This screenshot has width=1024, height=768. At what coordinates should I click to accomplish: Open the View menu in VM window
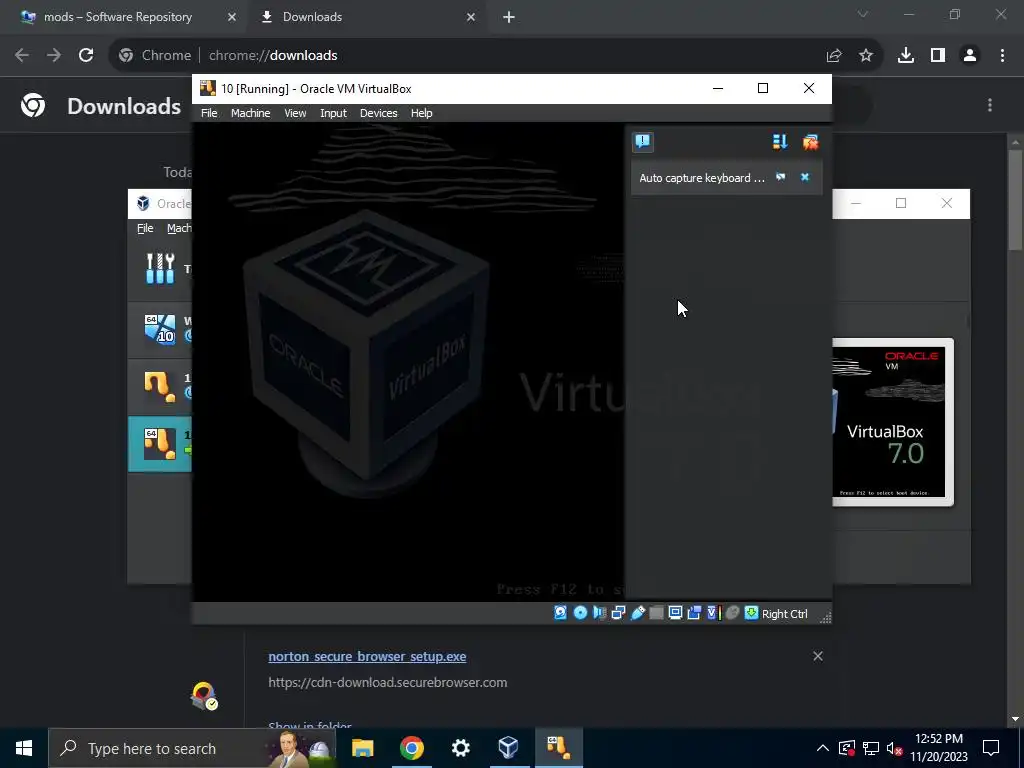point(295,113)
